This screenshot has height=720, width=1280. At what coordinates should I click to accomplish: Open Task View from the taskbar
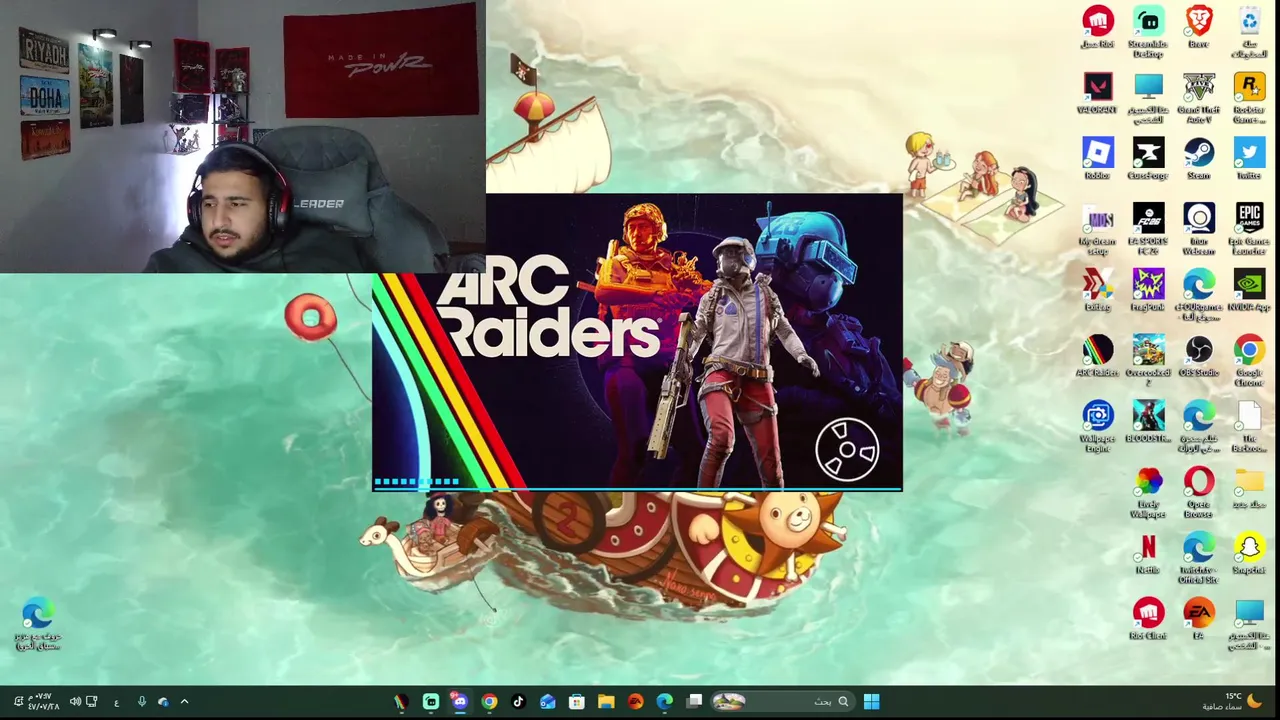pos(694,702)
